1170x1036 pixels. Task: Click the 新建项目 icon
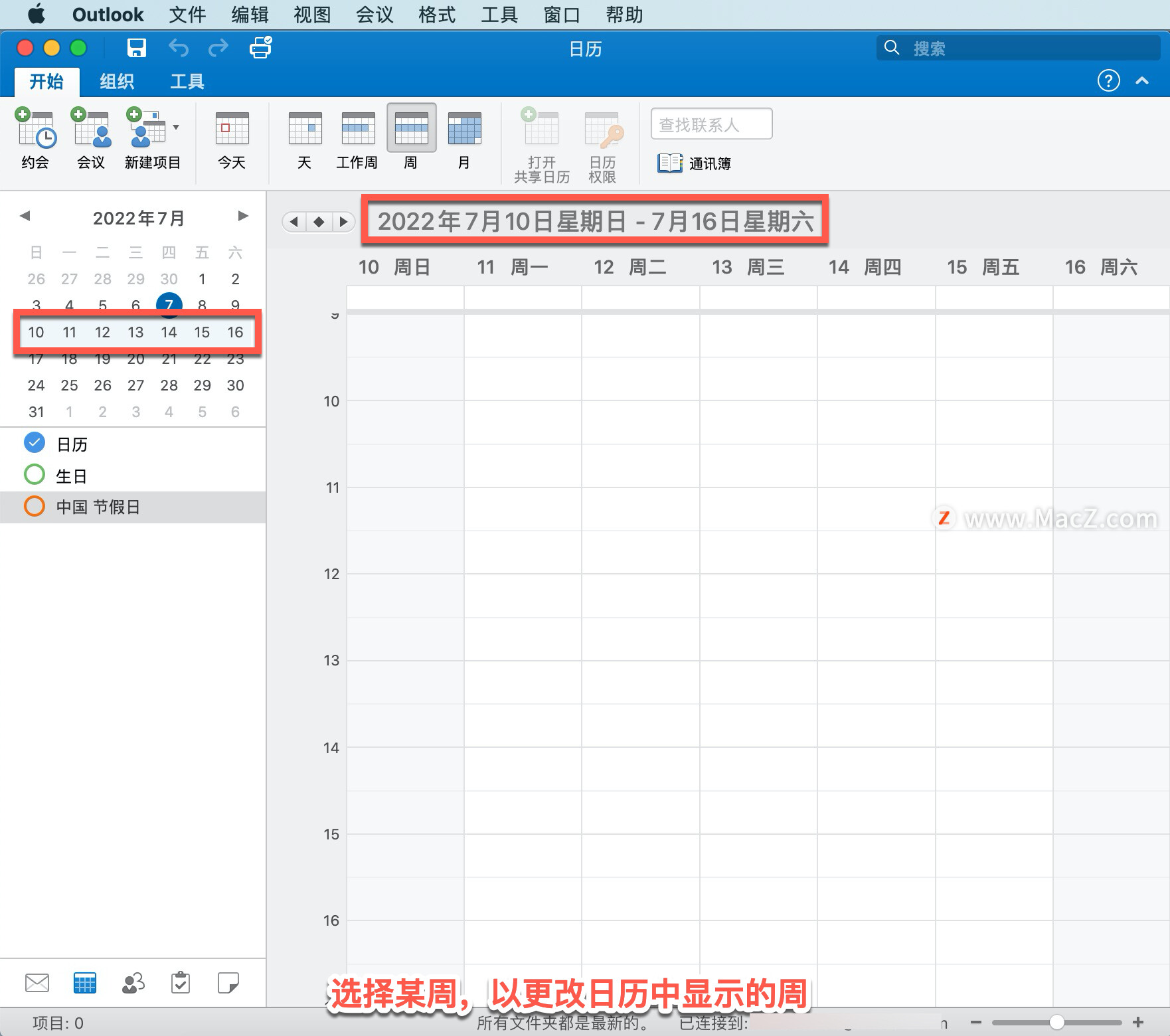(147, 128)
